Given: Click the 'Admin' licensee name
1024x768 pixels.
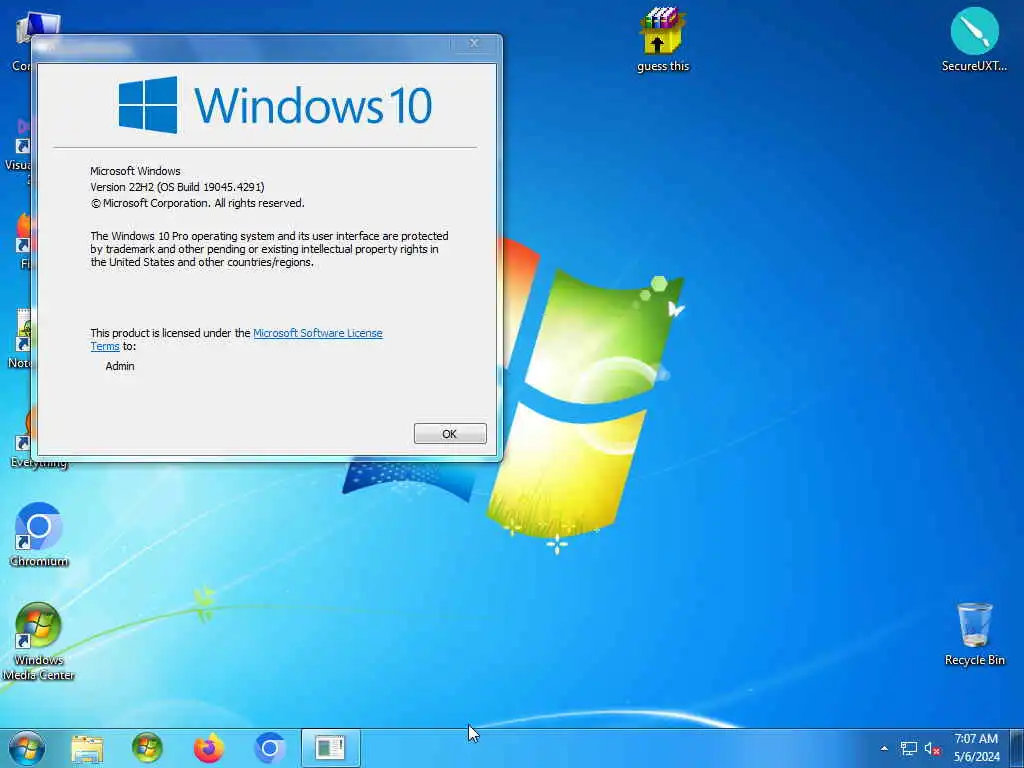Looking at the screenshot, I should [120, 366].
